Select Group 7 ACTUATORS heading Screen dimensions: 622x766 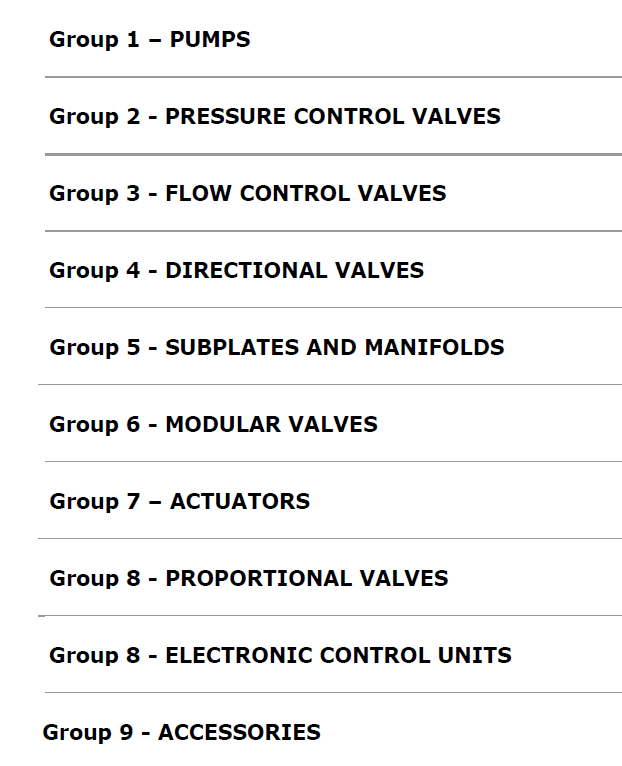click(179, 501)
